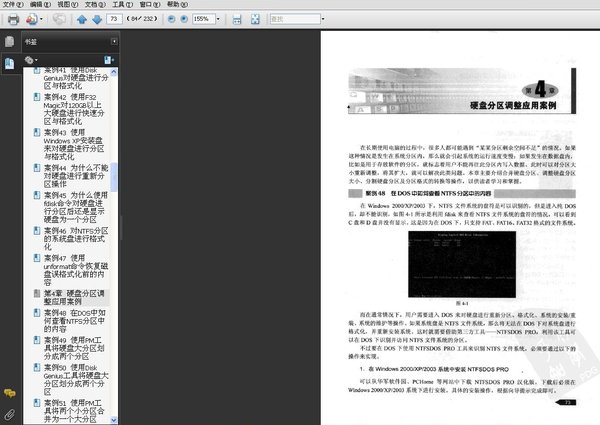Screen dimensions: 600x425
Task: Click the chapter title 硬盘分区调整应用案例 on the page
Action: pos(513,106)
